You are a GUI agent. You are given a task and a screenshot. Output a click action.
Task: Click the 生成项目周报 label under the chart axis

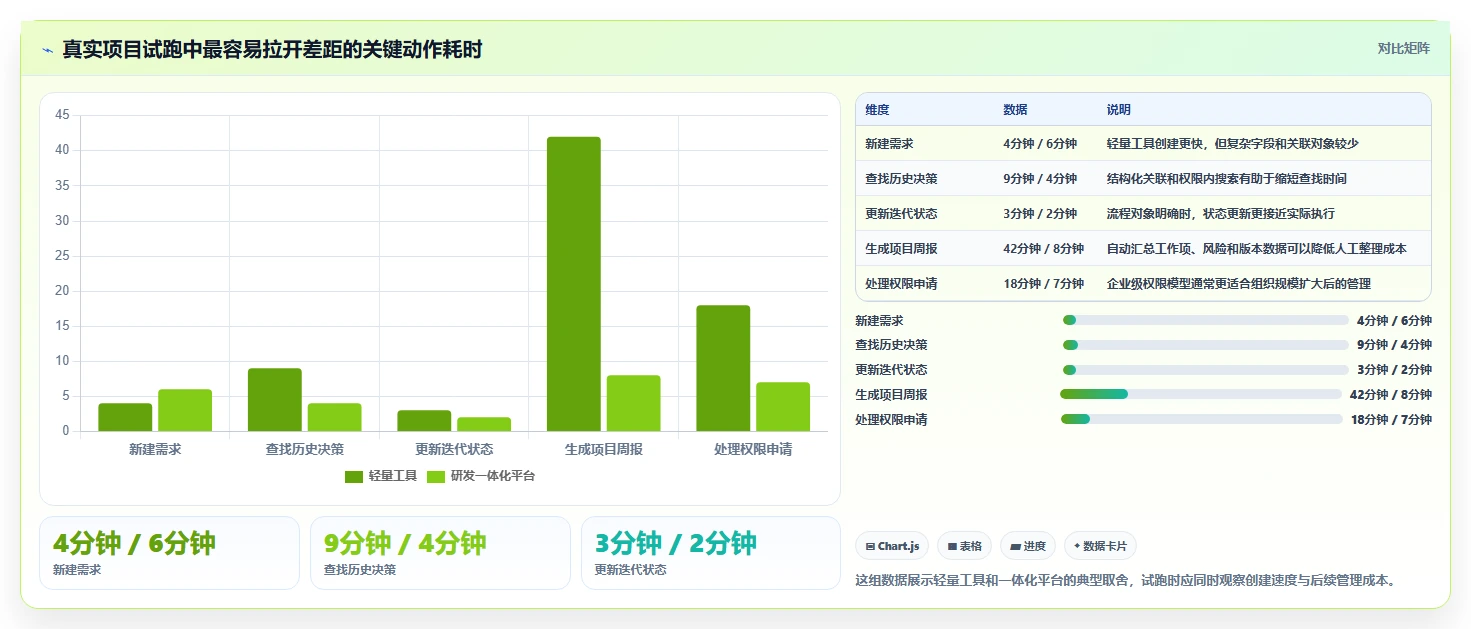point(604,450)
